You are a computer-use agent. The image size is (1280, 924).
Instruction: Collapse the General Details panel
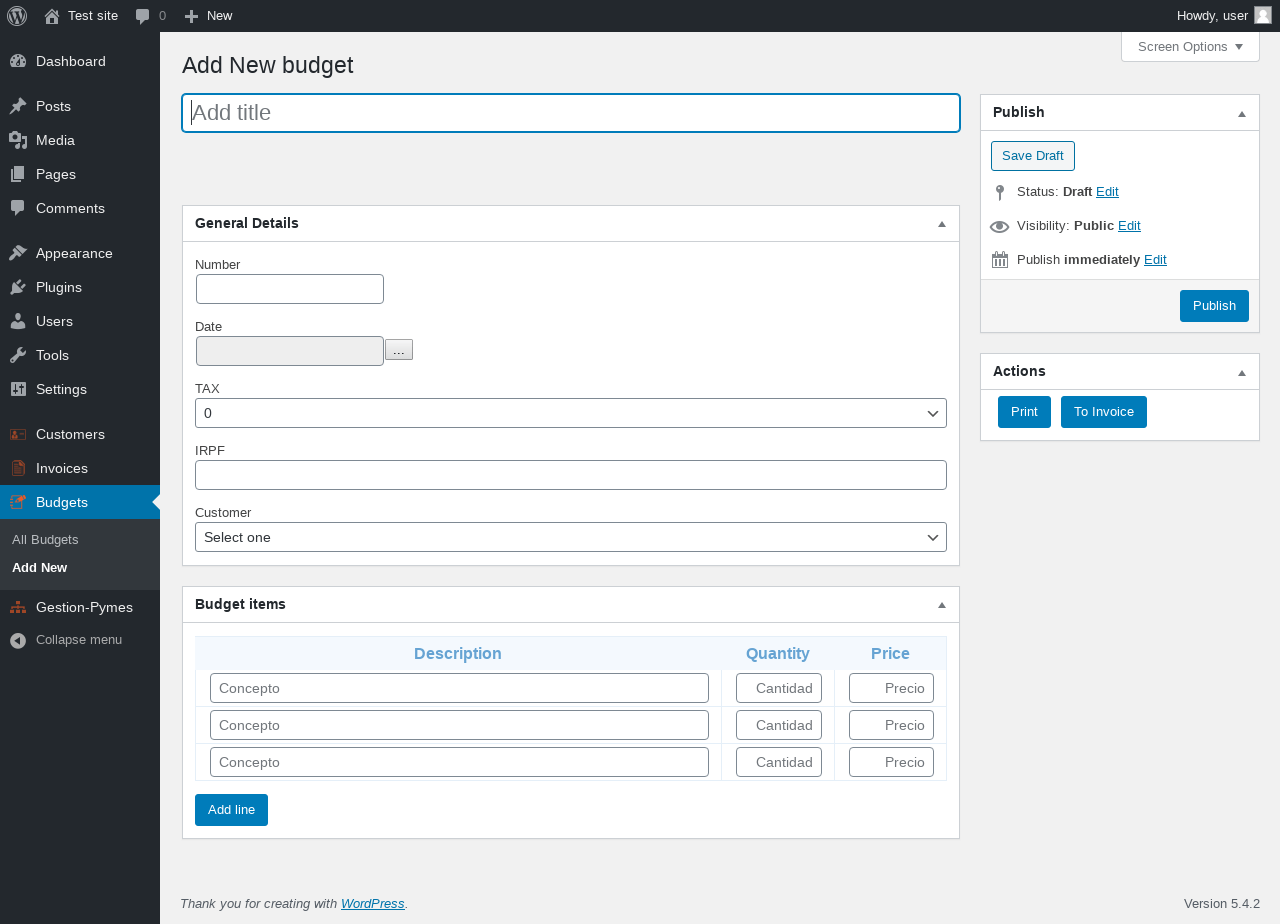point(941,224)
